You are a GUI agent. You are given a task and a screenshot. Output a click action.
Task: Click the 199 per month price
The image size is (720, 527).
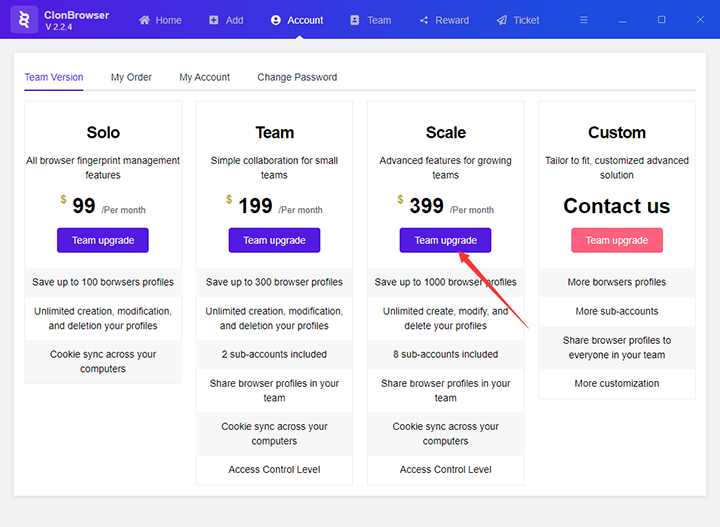[274, 205]
